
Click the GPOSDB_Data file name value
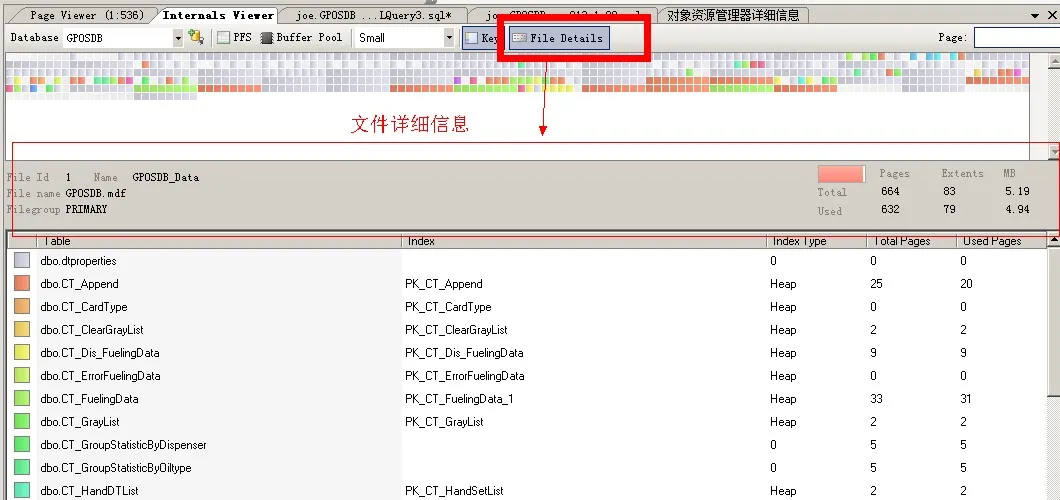[x=166, y=177]
